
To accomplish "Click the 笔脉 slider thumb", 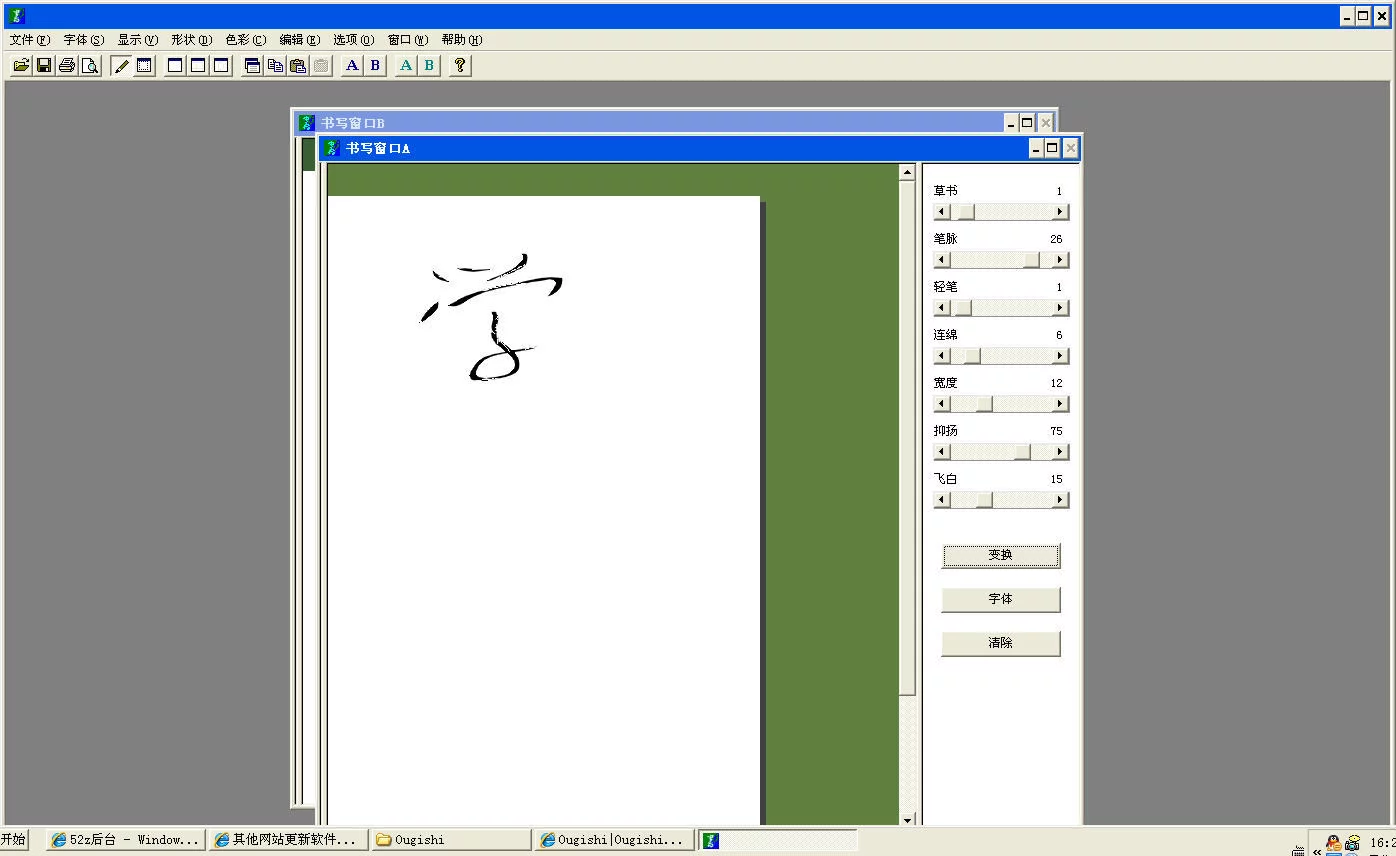I will [x=1031, y=260].
